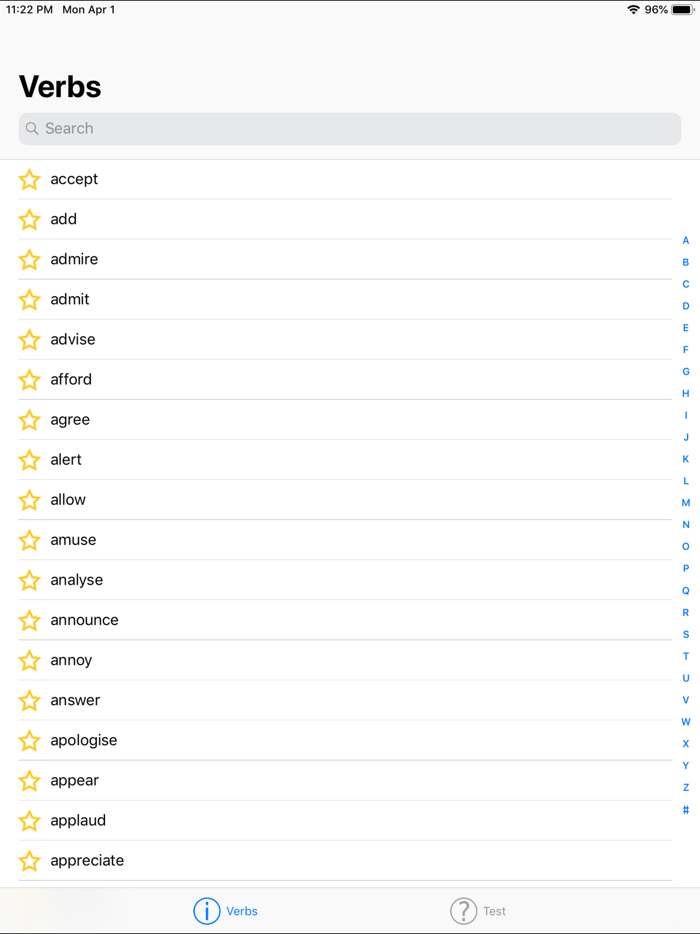Screen dimensions: 700x934
Task: Click the question mark icon for Test
Action: point(464,911)
